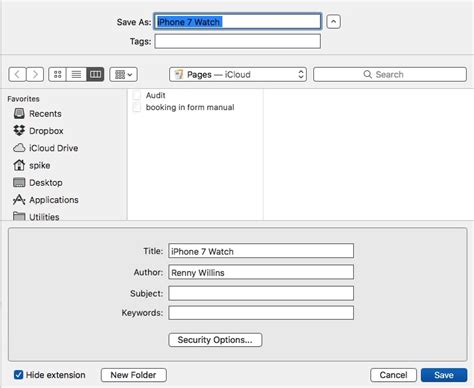Viewport: 474px width, 388px height.
Task: Click the Save button
Action: [x=444, y=375]
